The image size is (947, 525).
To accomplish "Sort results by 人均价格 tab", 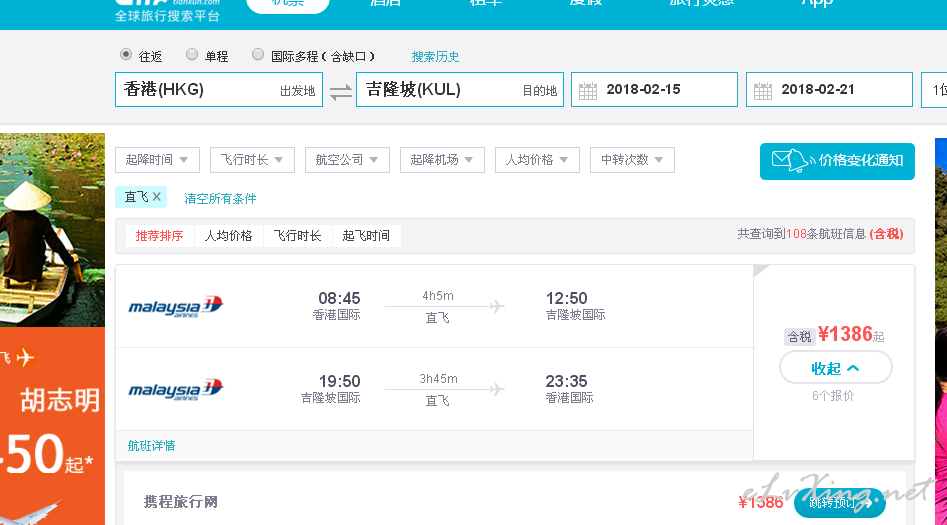I will pos(228,236).
